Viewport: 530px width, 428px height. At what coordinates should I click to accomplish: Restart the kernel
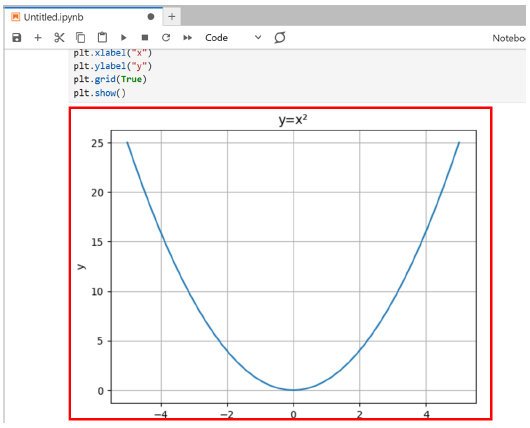pyautogui.click(x=166, y=38)
